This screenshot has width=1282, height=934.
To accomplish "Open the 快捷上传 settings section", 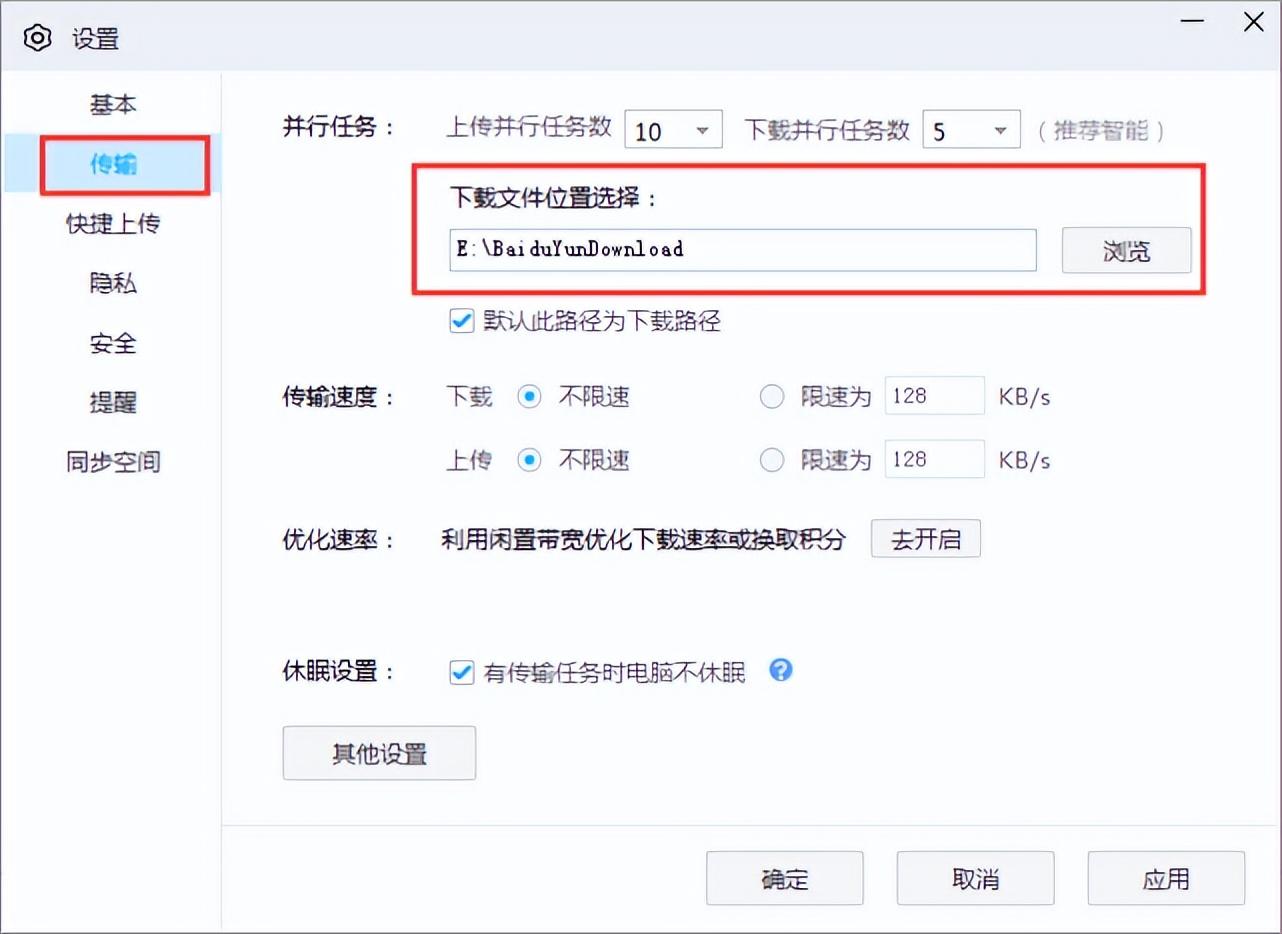I will tap(113, 223).
